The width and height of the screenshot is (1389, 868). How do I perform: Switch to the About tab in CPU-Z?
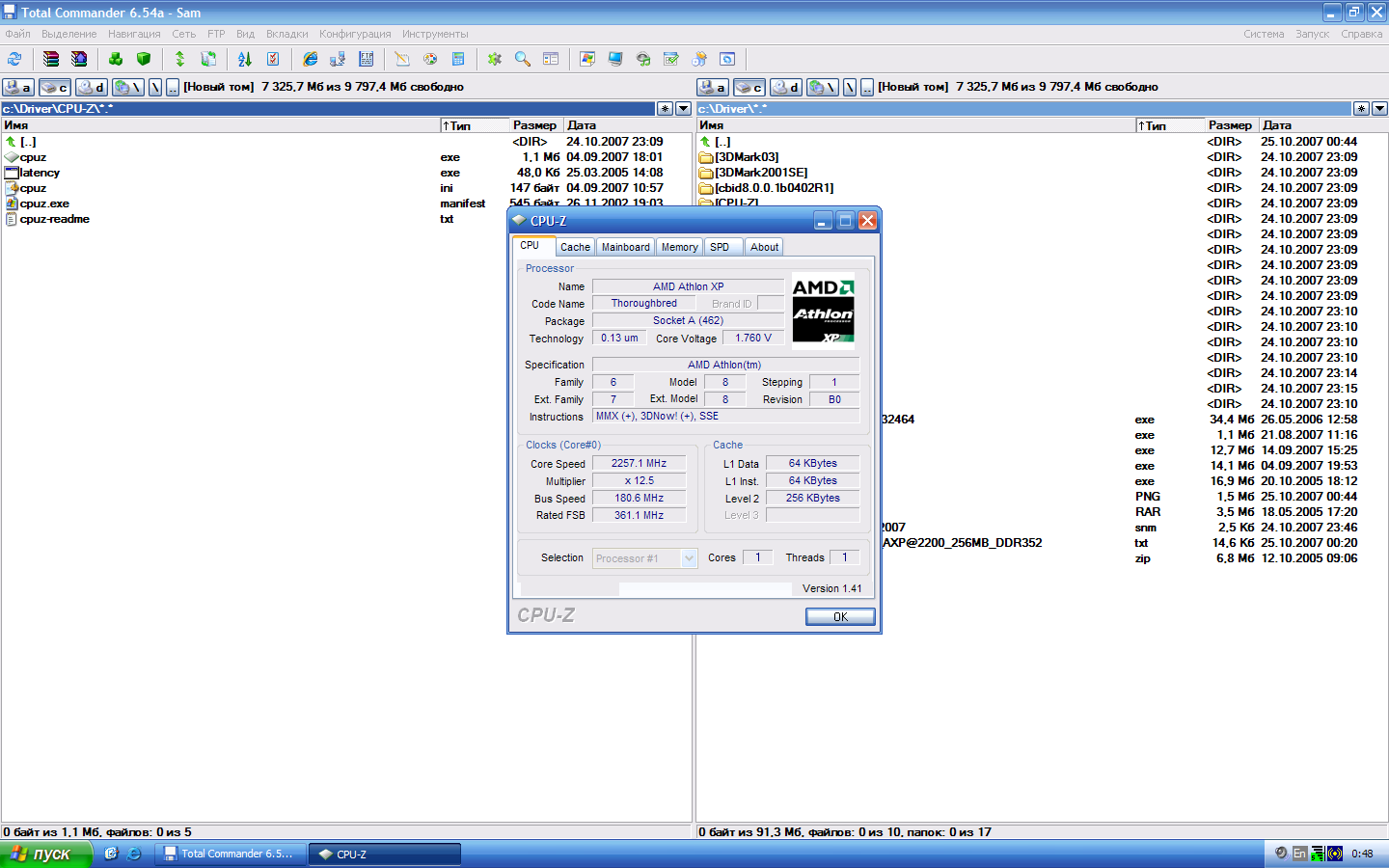765,247
